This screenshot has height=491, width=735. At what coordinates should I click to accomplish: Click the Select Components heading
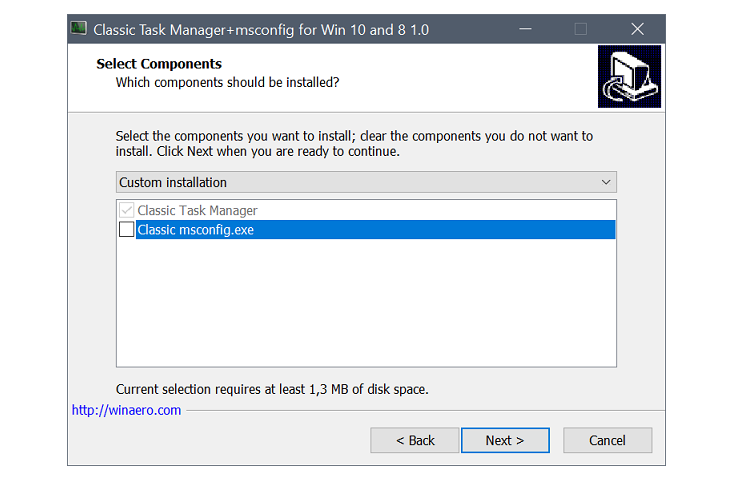coord(159,64)
